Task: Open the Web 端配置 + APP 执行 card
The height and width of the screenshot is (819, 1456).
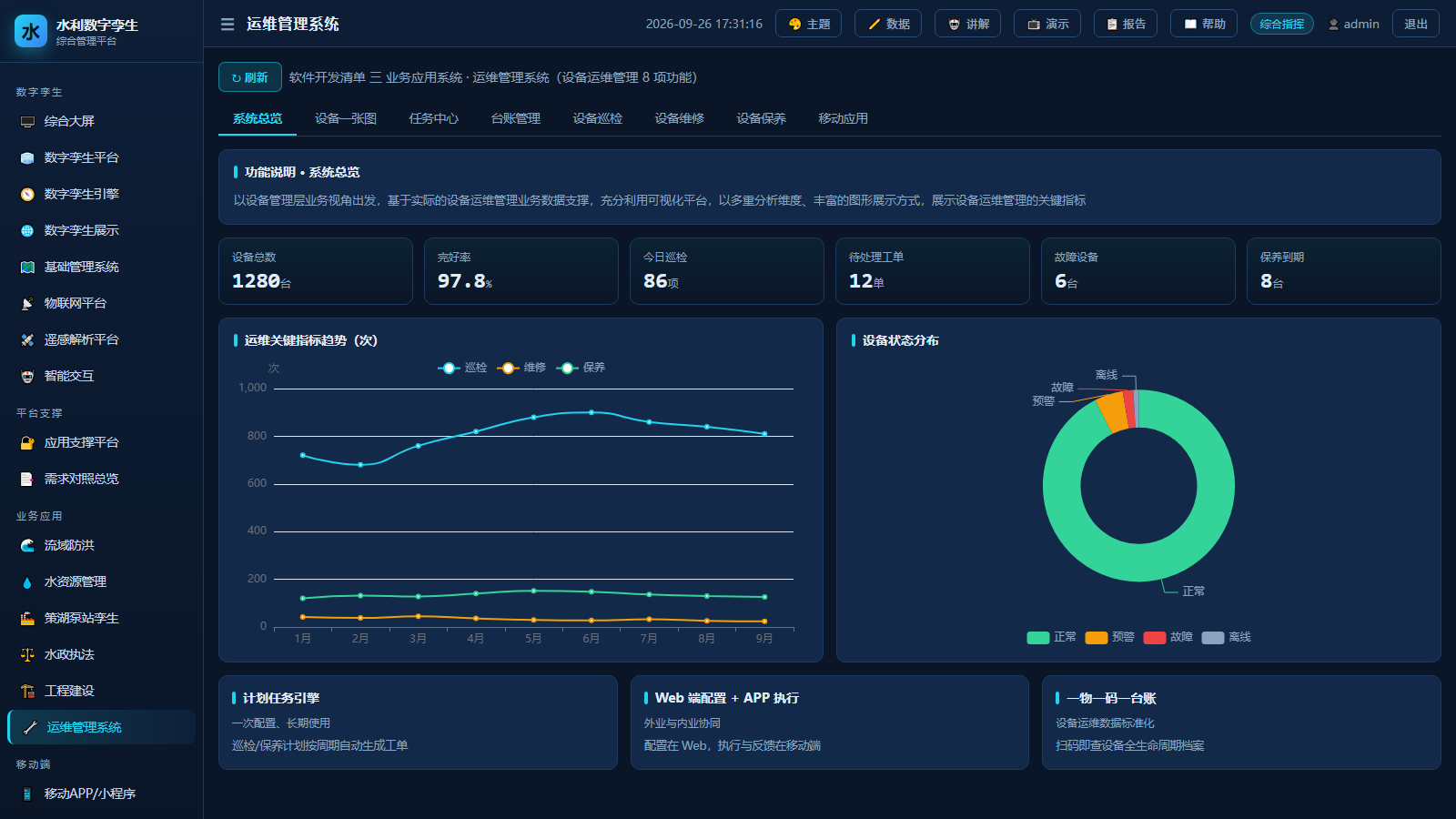Action: click(830, 723)
